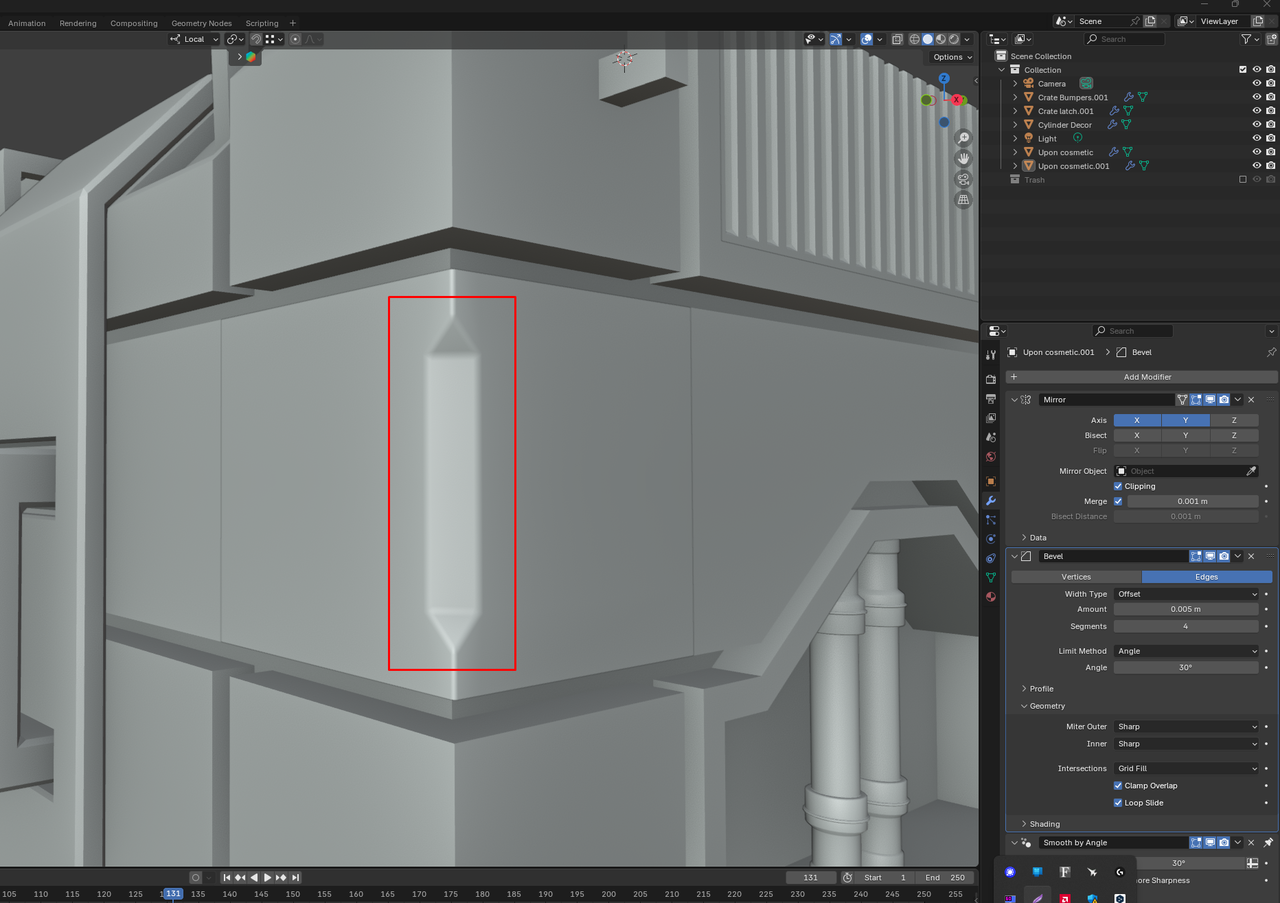
Task: Hide the Camera object in viewport
Action: coord(1257,84)
